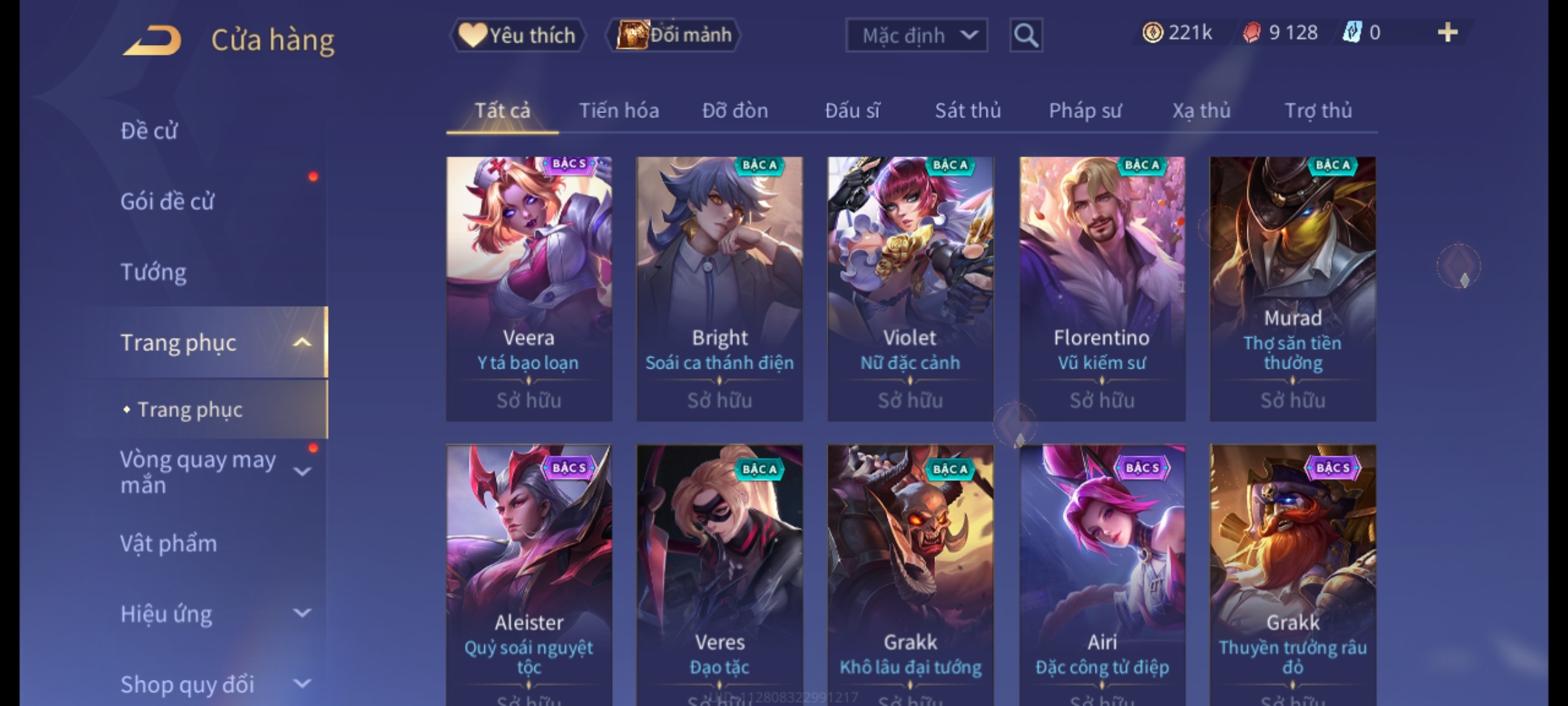Tap the gold coin 221k icon
Viewport: 1568px width, 706px height.
pyautogui.click(x=1152, y=33)
